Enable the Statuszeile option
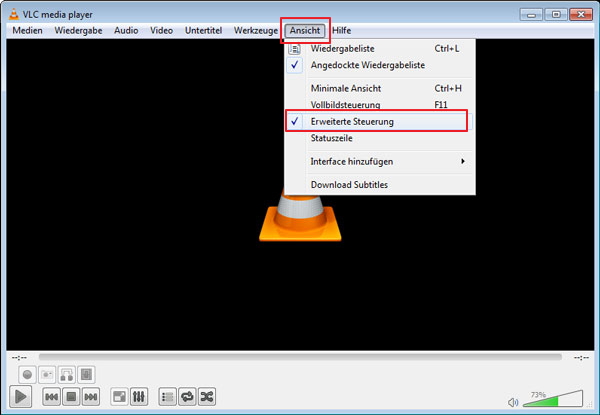The width and height of the screenshot is (600, 415). pyautogui.click(x=380, y=138)
